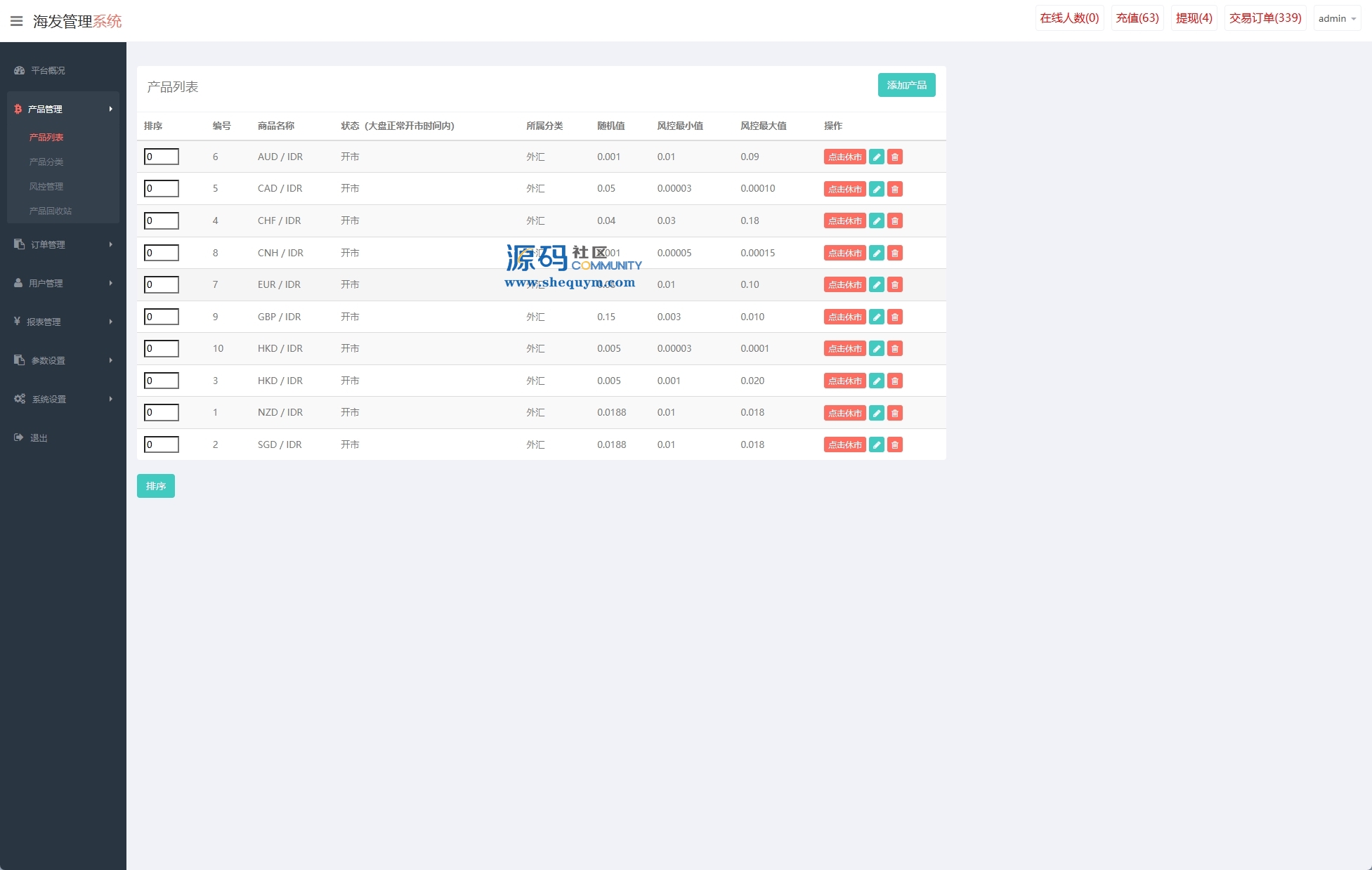Toggle 点击休市 for HKD / IDR number 10
The height and width of the screenshot is (870, 1372).
(x=844, y=348)
